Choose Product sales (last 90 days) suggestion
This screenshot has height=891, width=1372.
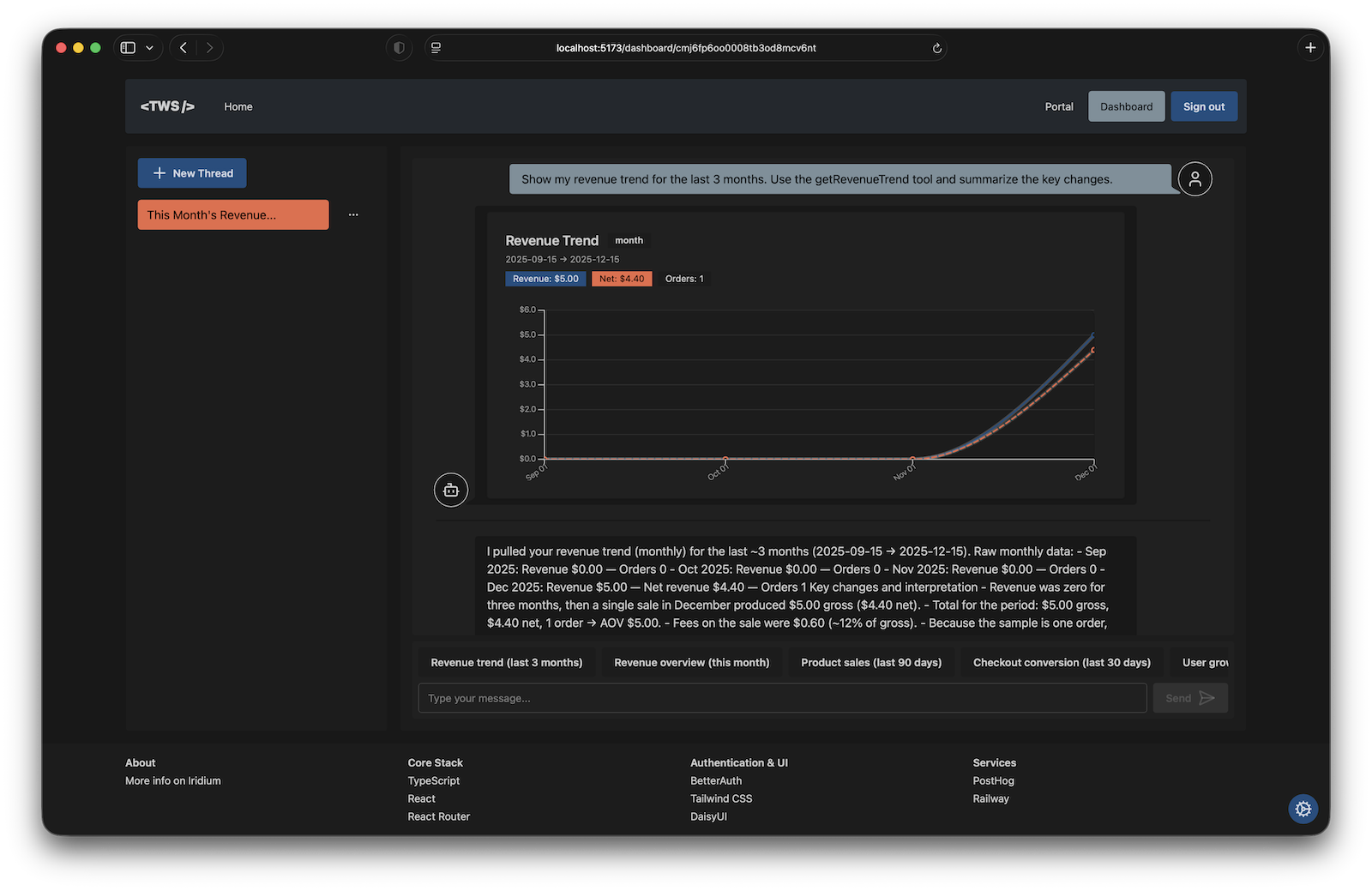point(870,663)
